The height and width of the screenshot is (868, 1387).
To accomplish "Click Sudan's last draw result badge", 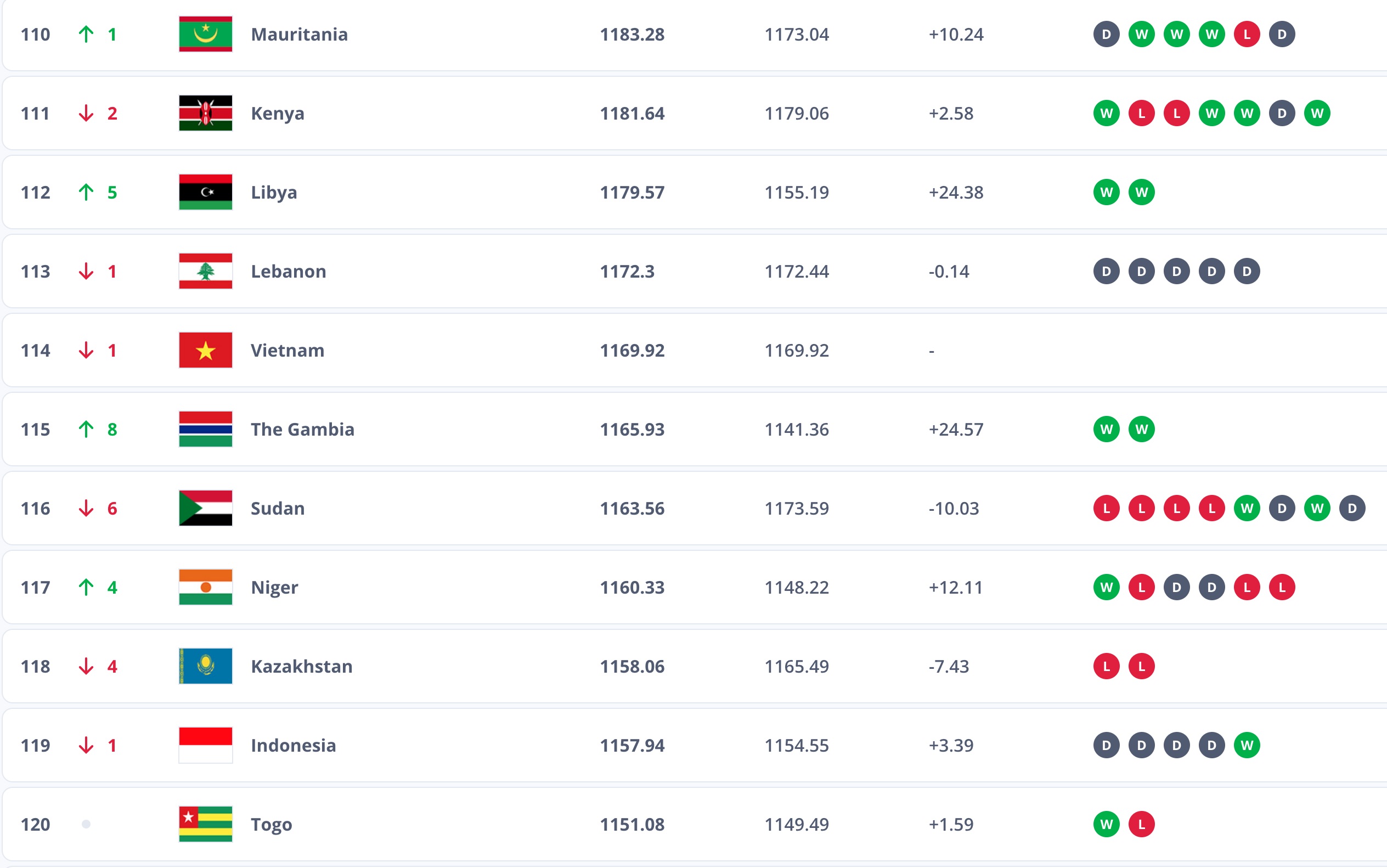I will click(x=1352, y=508).
